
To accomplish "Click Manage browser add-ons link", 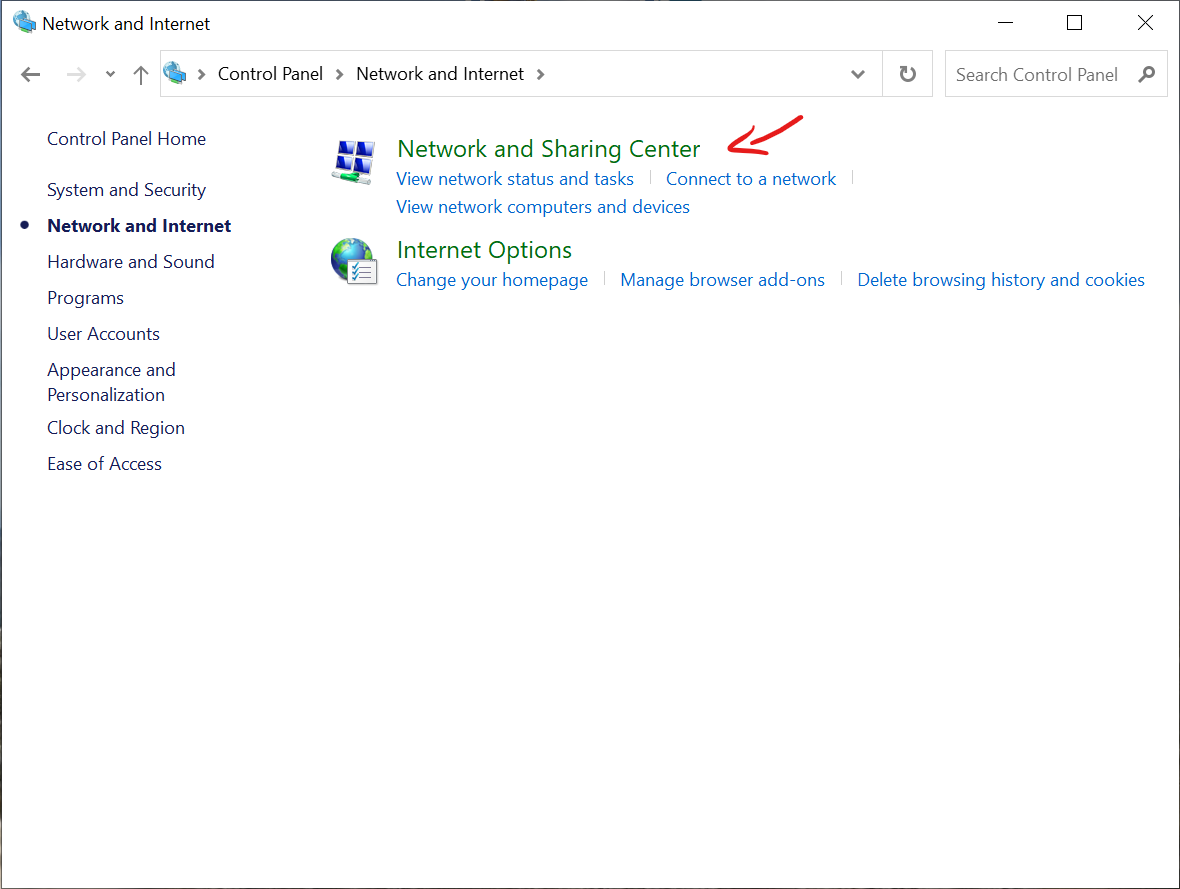I will [x=722, y=280].
